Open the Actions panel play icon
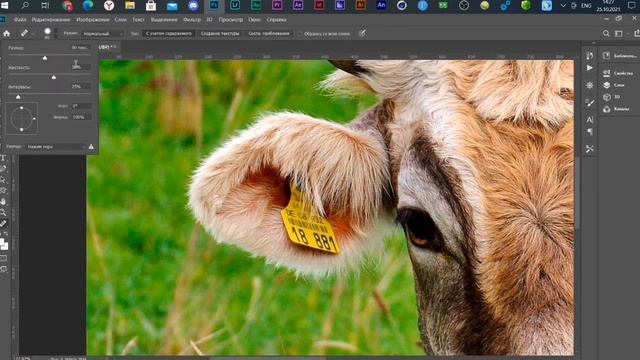The image size is (640, 360). pos(589,68)
